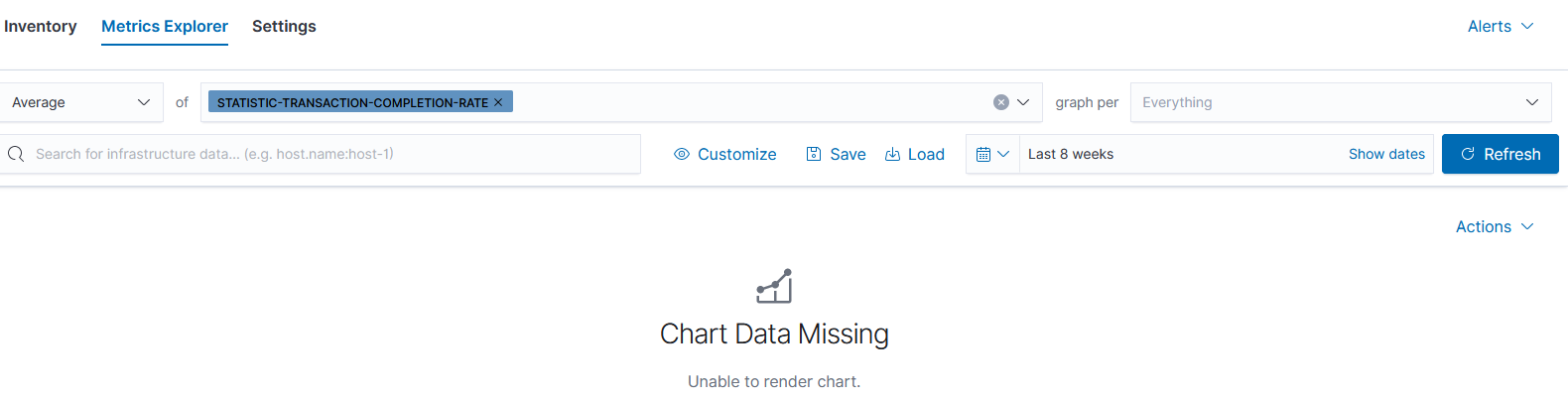
Task: Switch to the Inventory tab
Action: pos(41,26)
